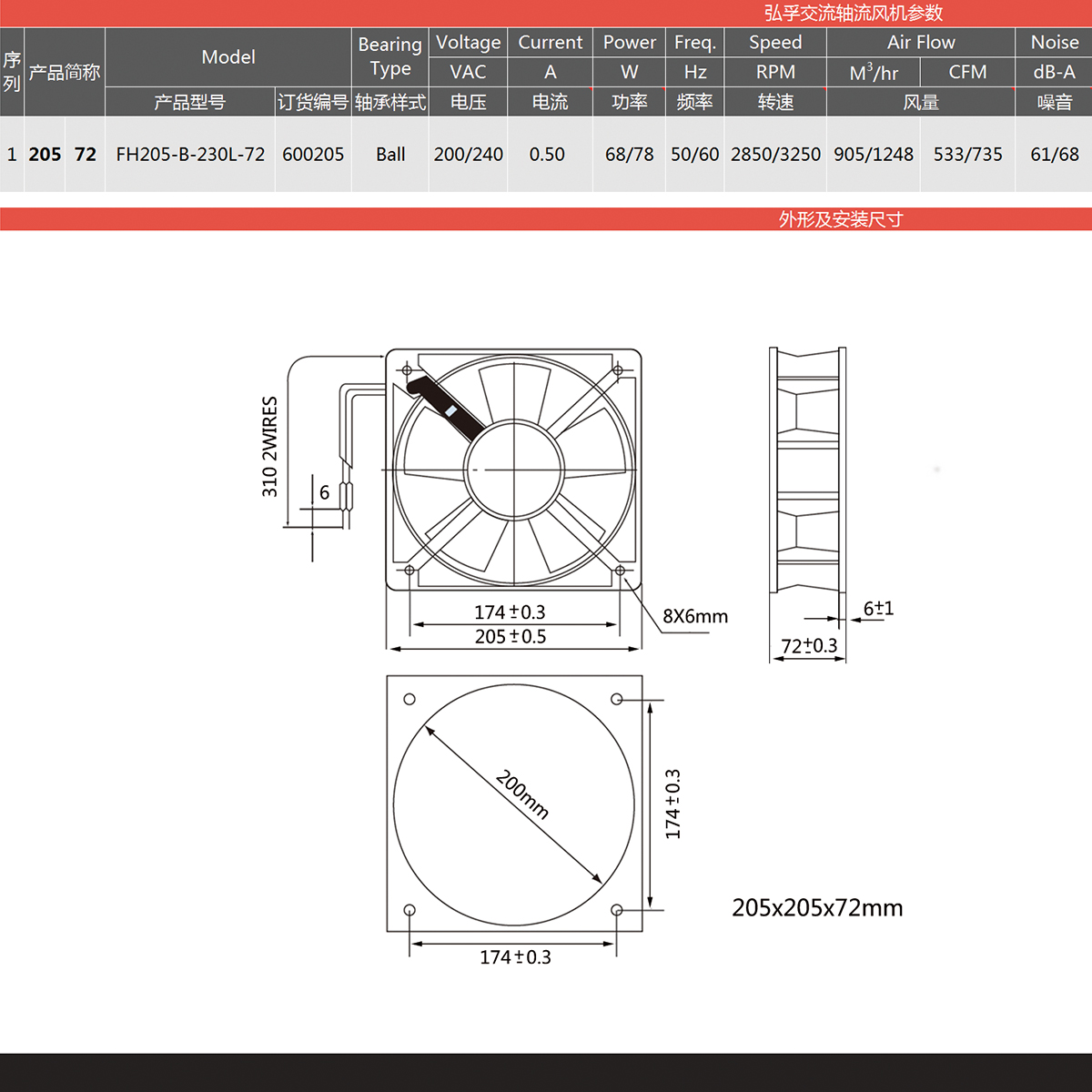Image resolution: width=1092 pixels, height=1092 pixels.
Task: Click the 'Ball' bearing type cell
Action: pyautogui.click(x=390, y=155)
